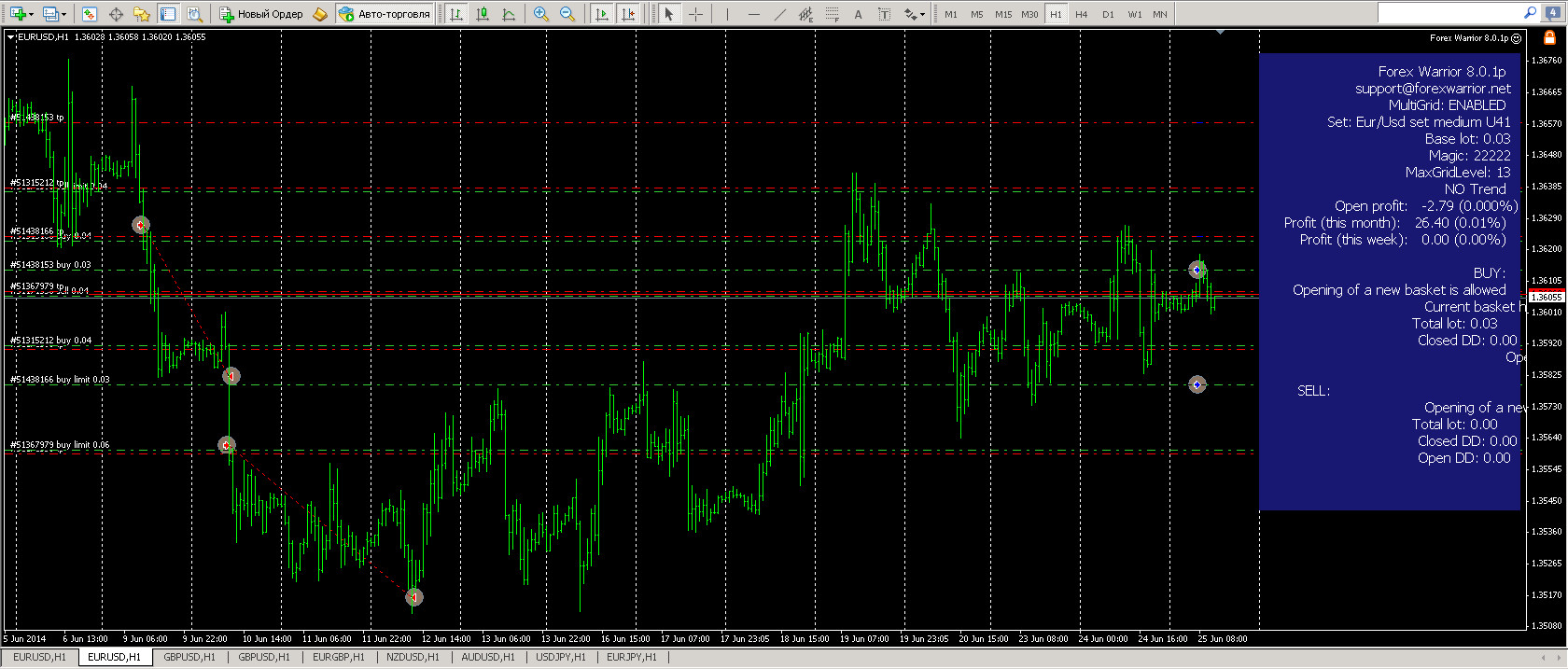Select the Trendline tool
The width and height of the screenshot is (1568, 669).
coord(780,14)
